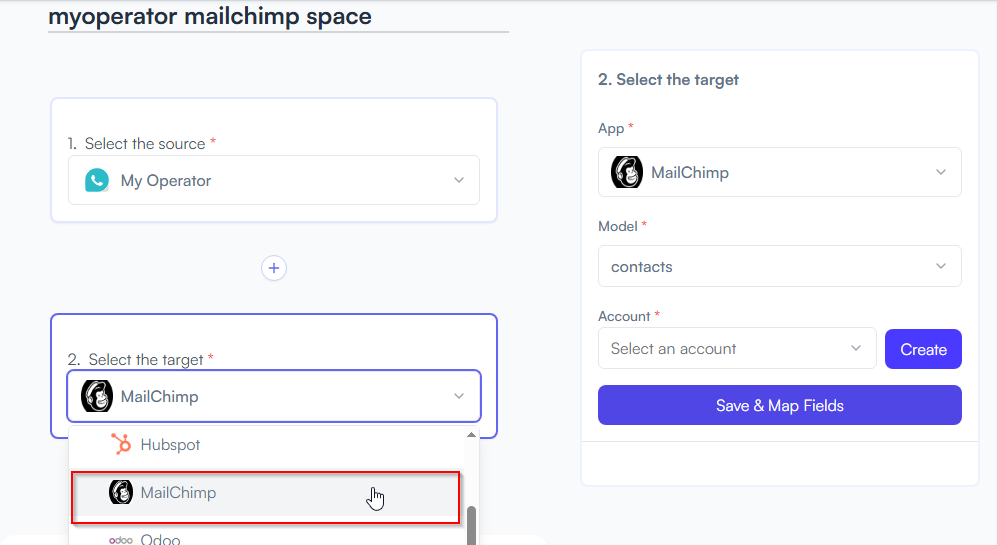Image resolution: width=997 pixels, height=545 pixels.
Task: Open the Select an account dropdown
Action: pos(737,348)
